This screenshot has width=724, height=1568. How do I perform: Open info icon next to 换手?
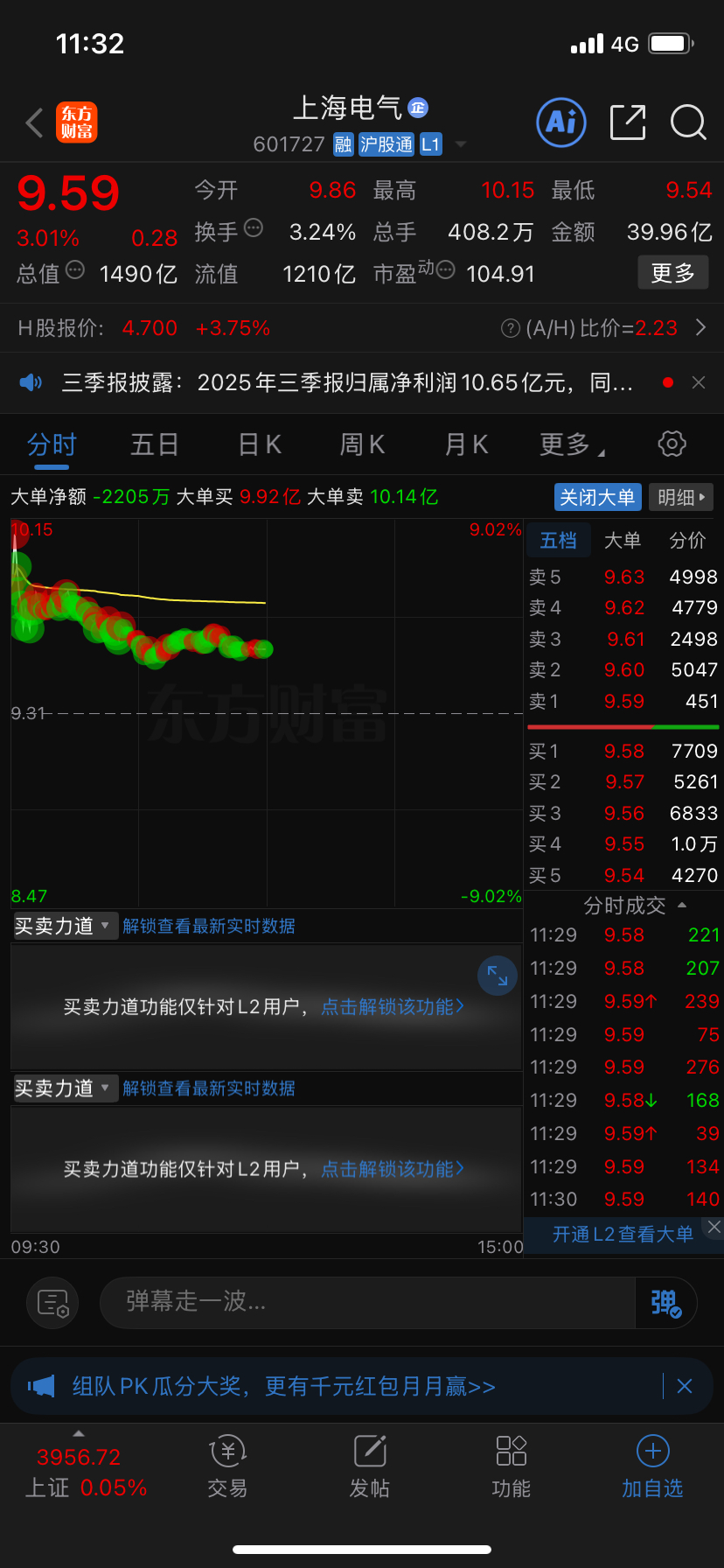(254, 228)
